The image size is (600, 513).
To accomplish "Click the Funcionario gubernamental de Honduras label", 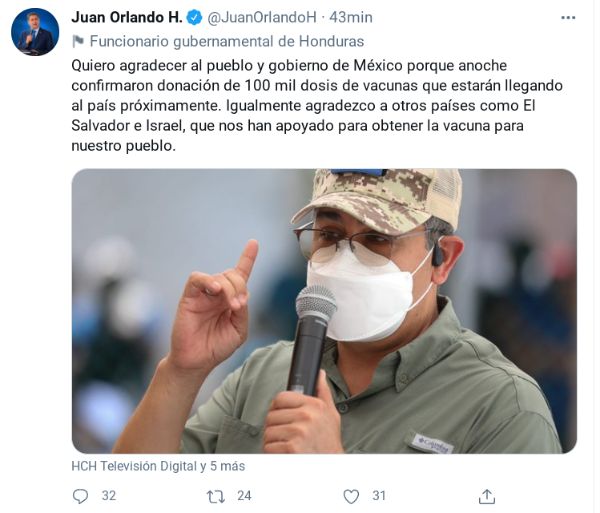I will coord(227,41).
